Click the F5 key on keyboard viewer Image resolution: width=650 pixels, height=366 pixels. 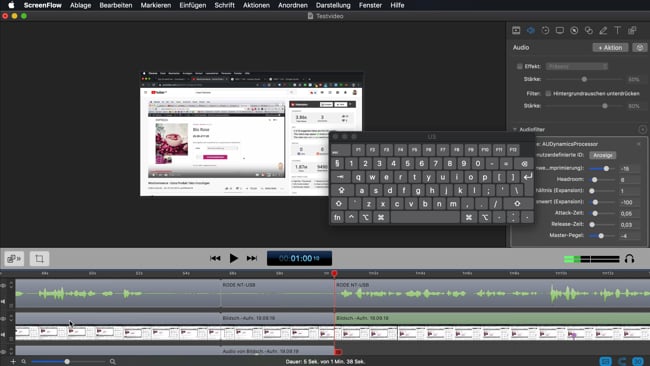pos(415,150)
